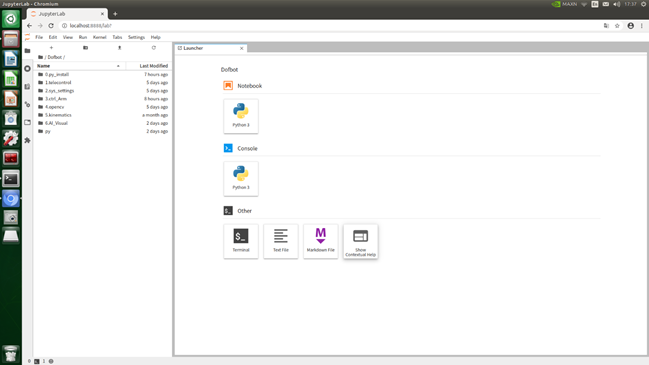Screen dimensions: 649x365
Task: Open the Commands palette sidebar tab
Action: pyautogui.click(x=27, y=86)
